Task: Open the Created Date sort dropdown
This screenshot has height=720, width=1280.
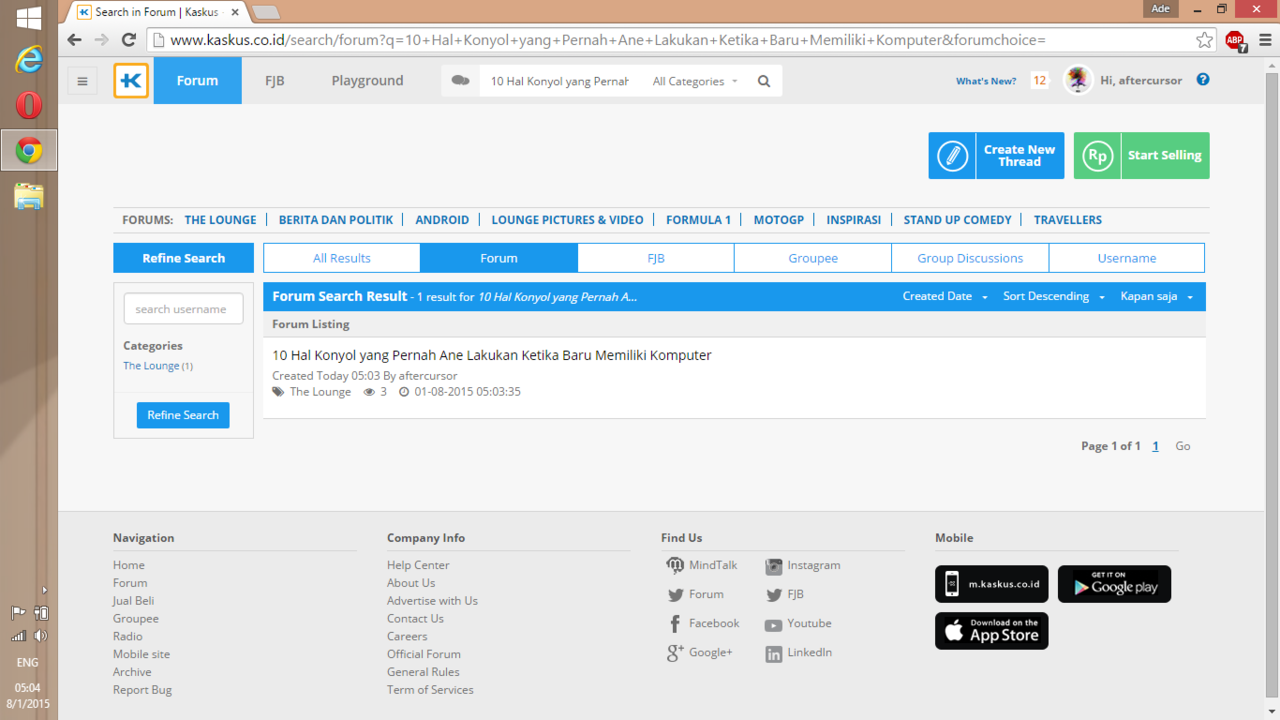Action: point(945,296)
